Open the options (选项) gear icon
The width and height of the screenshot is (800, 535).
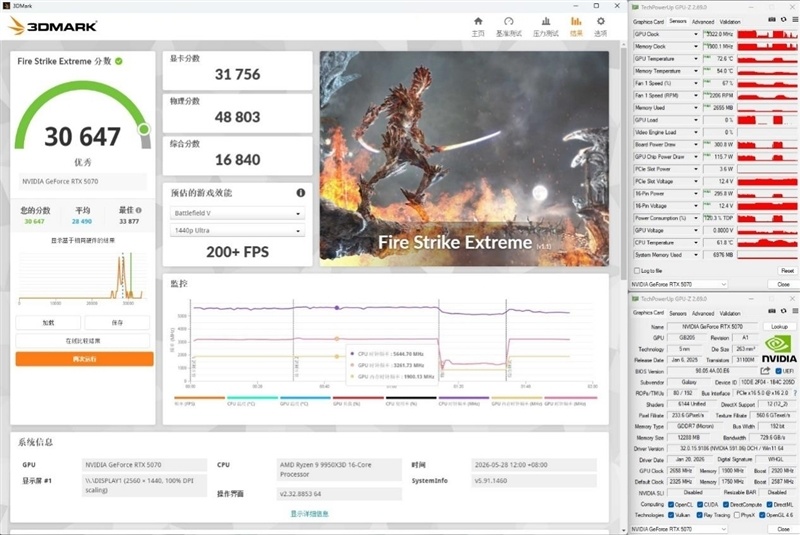[601, 21]
